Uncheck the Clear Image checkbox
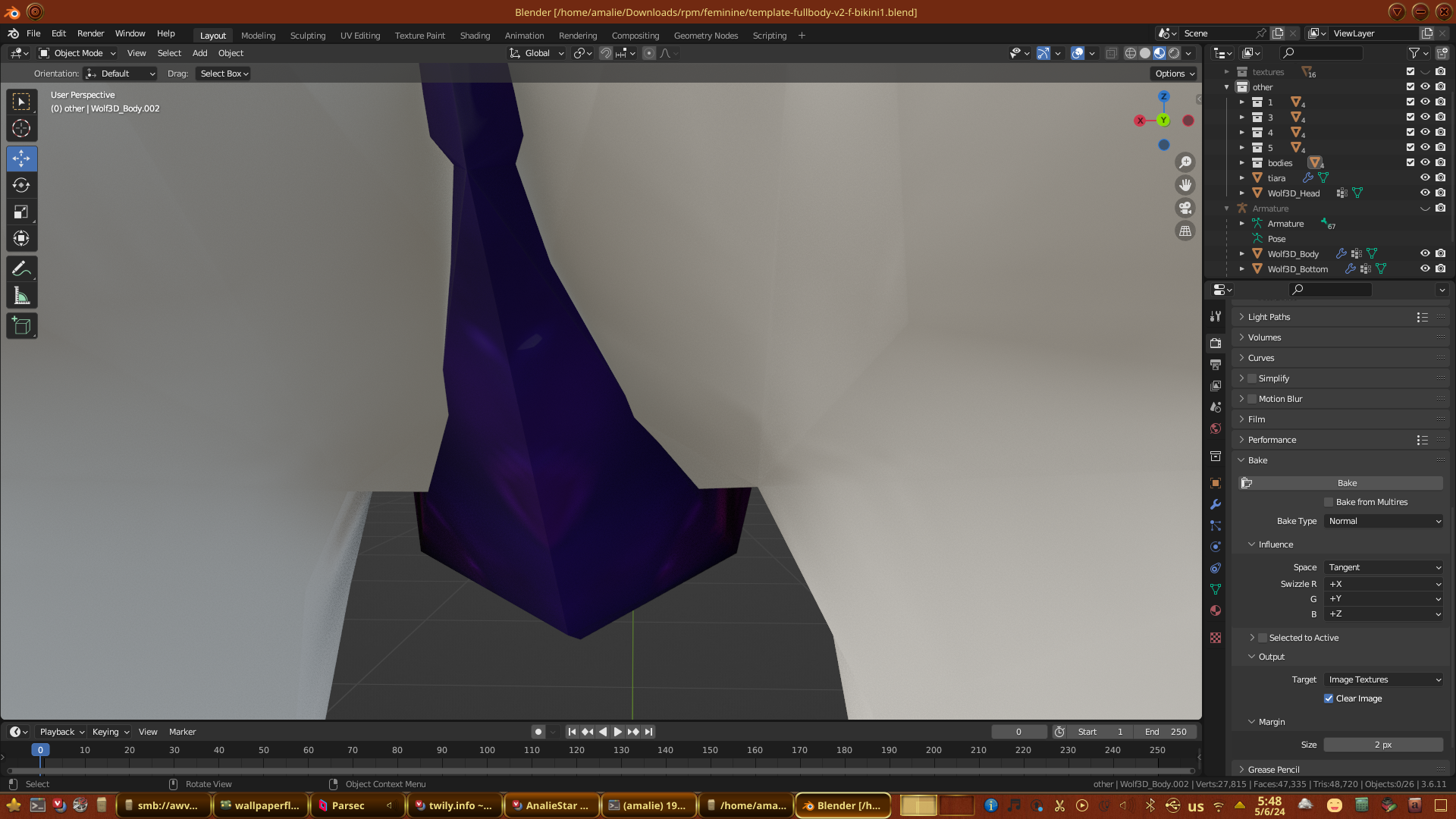Image resolution: width=1456 pixels, height=819 pixels. click(x=1329, y=698)
